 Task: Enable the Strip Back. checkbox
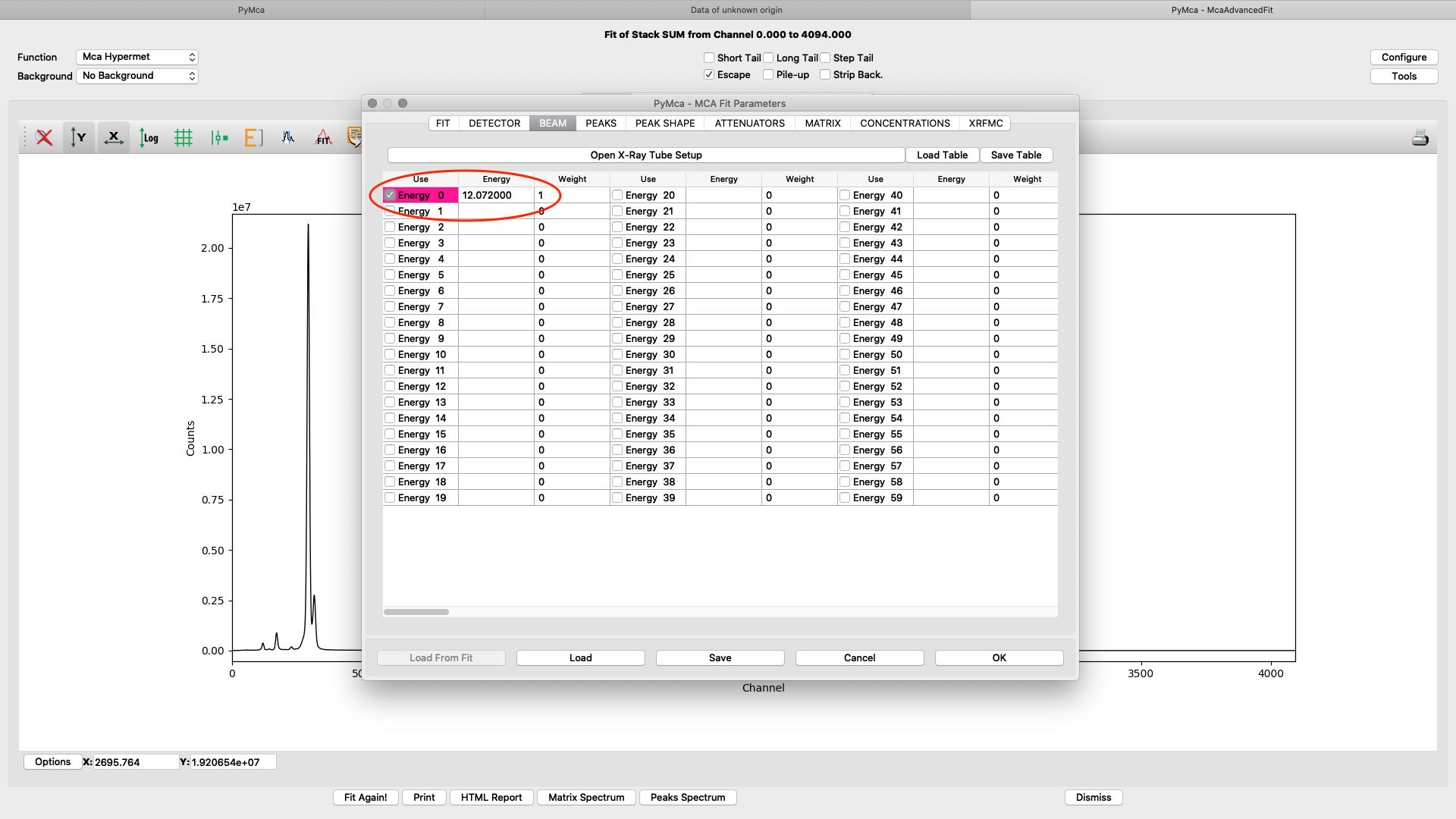point(825,74)
